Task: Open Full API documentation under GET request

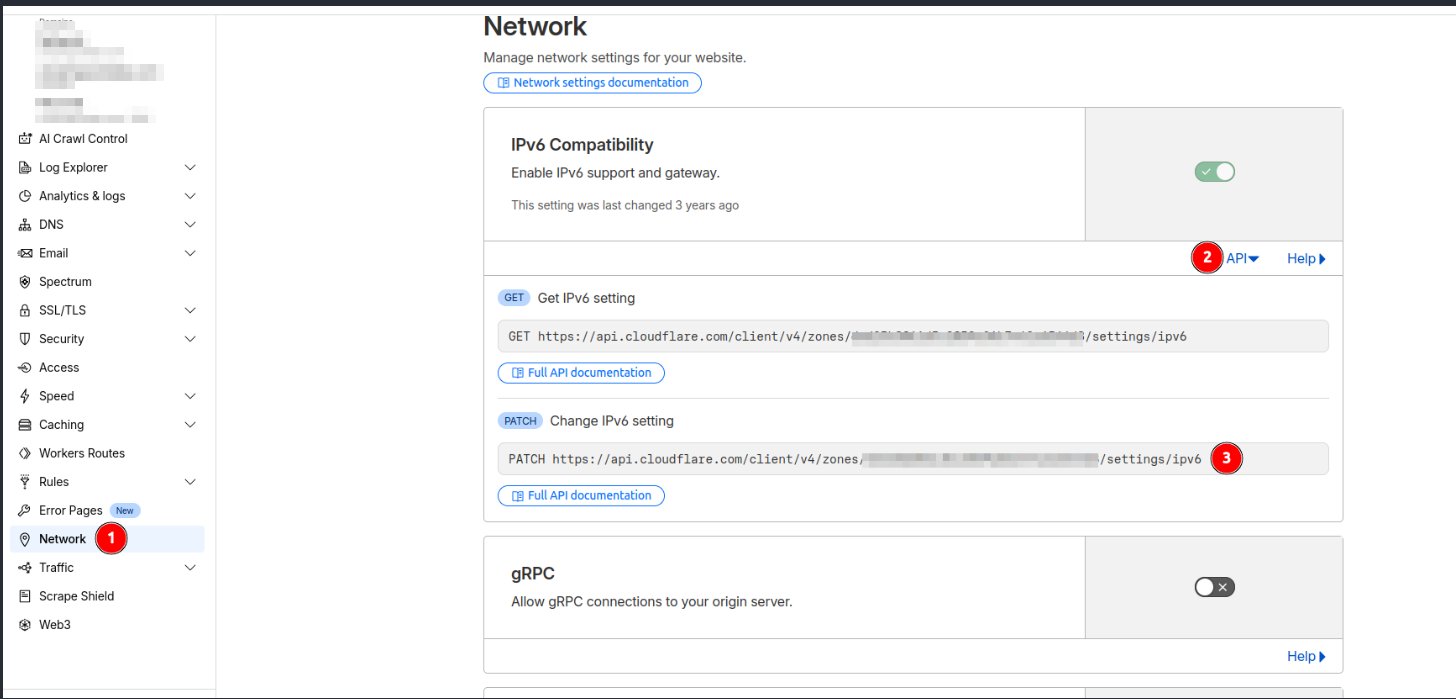Action: [581, 373]
